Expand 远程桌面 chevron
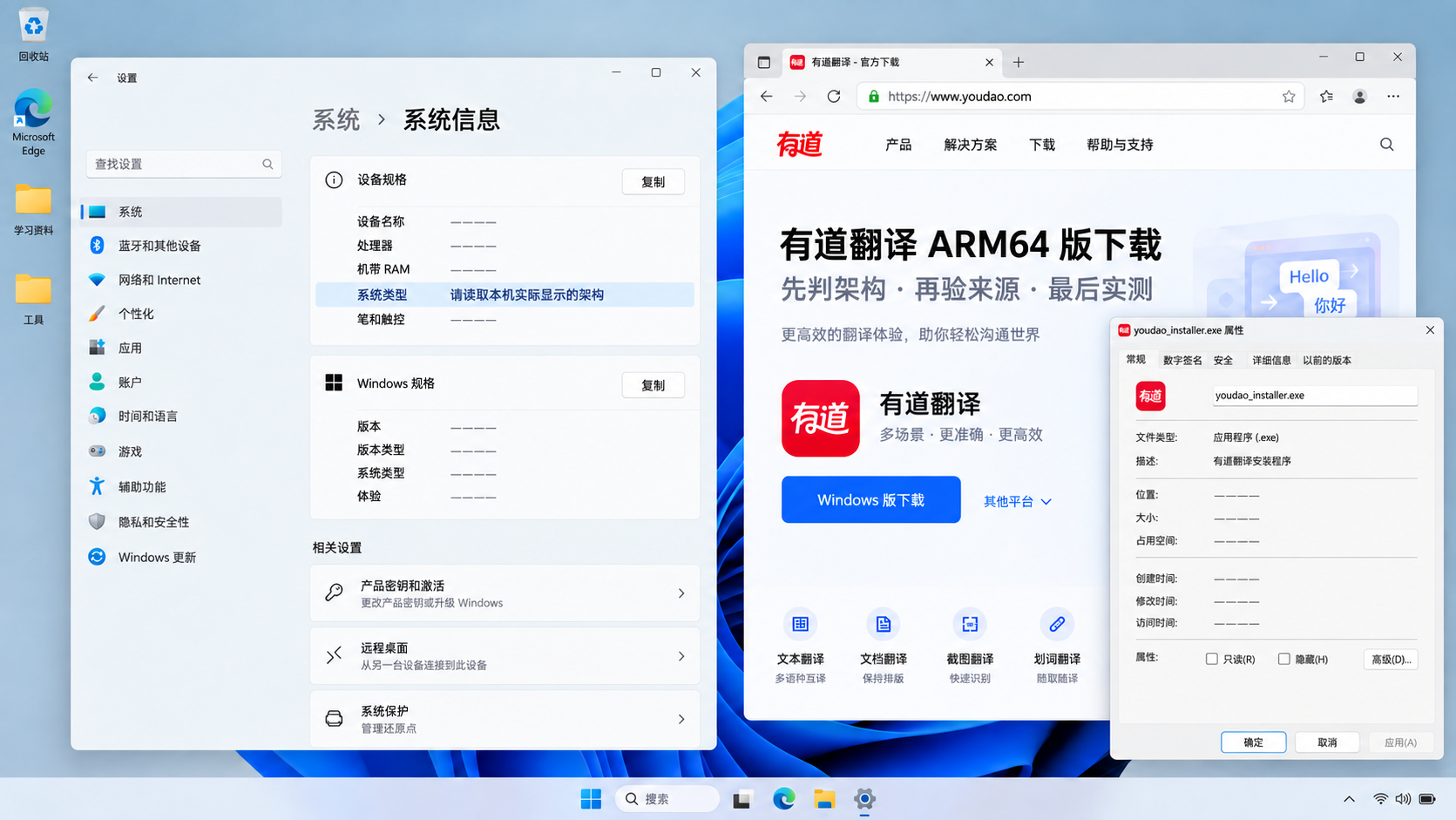 pyautogui.click(x=681, y=656)
